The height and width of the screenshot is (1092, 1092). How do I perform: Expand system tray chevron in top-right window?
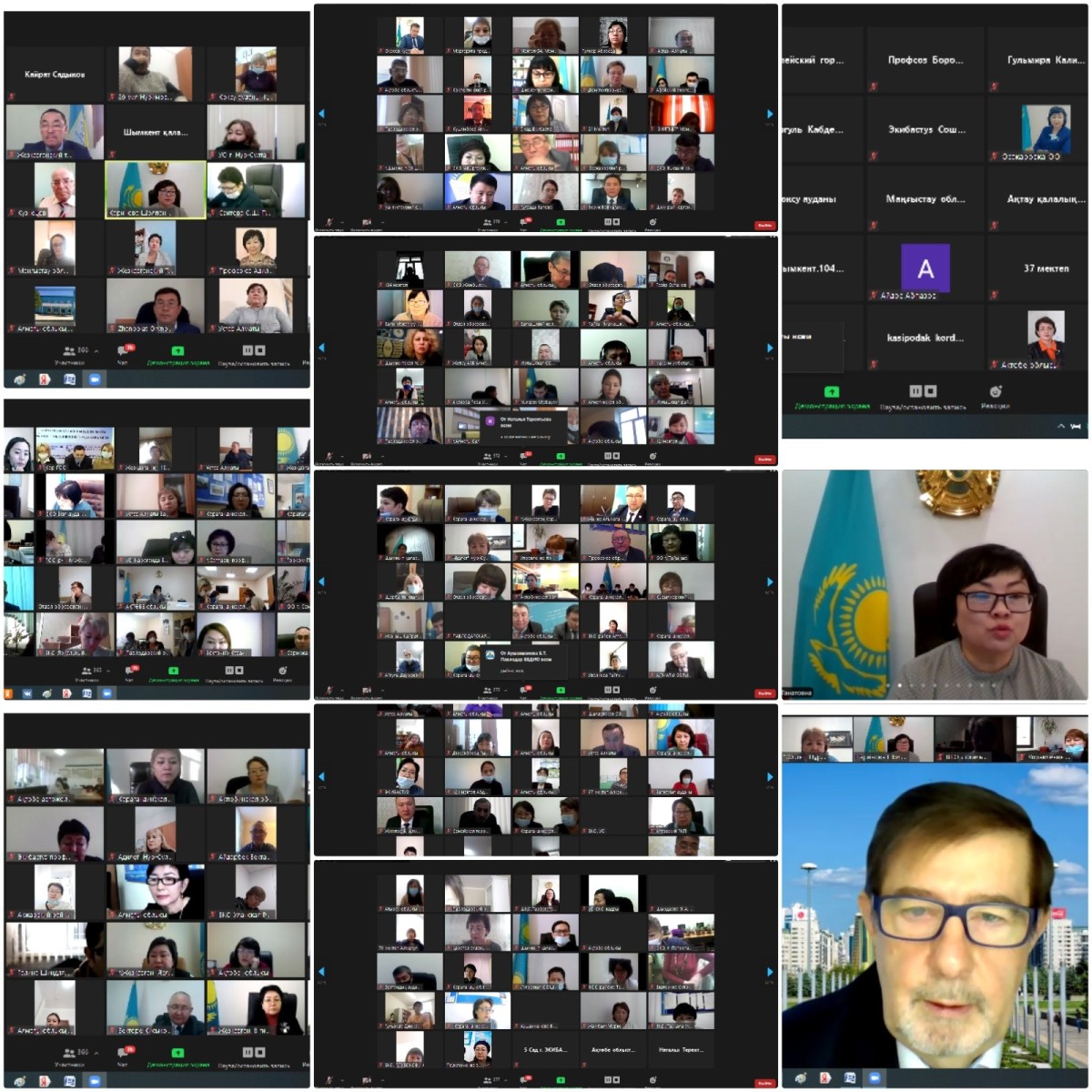1061,426
